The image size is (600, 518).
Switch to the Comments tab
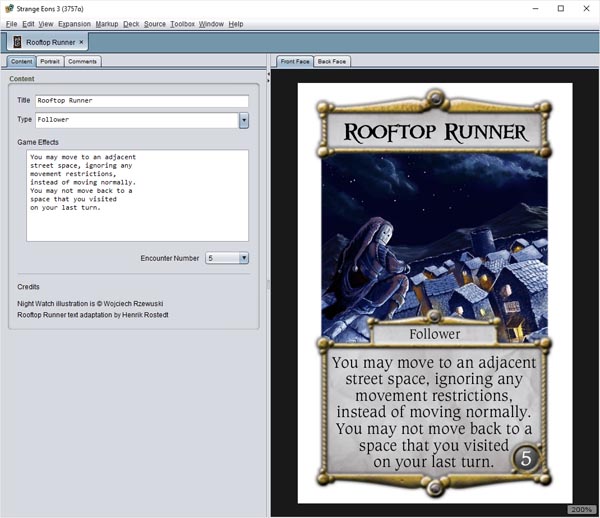[83, 61]
